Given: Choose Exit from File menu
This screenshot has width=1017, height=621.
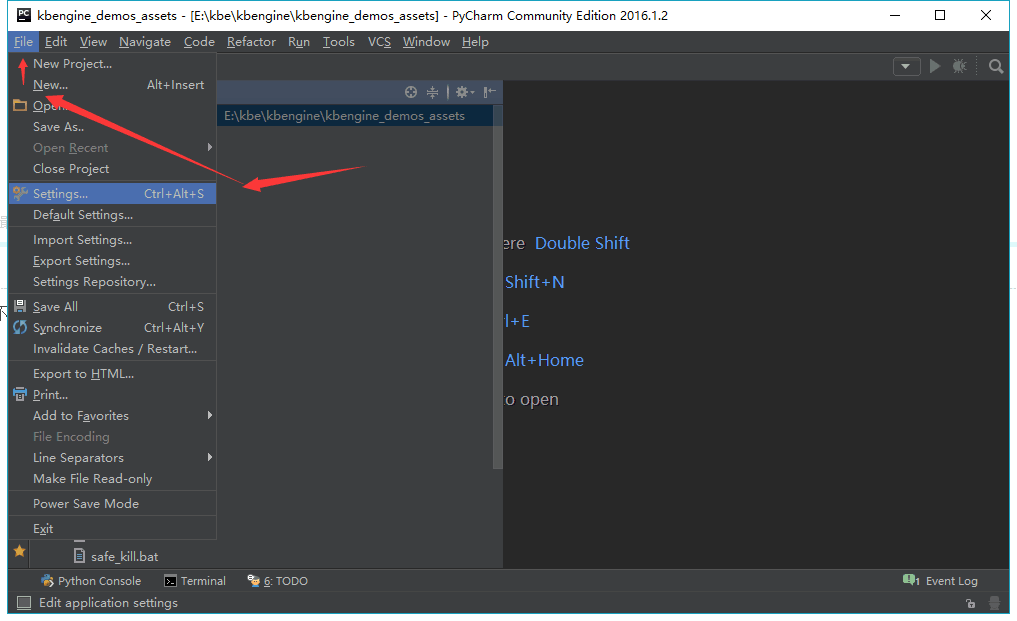Looking at the screenshot, I should coord(112,529).
